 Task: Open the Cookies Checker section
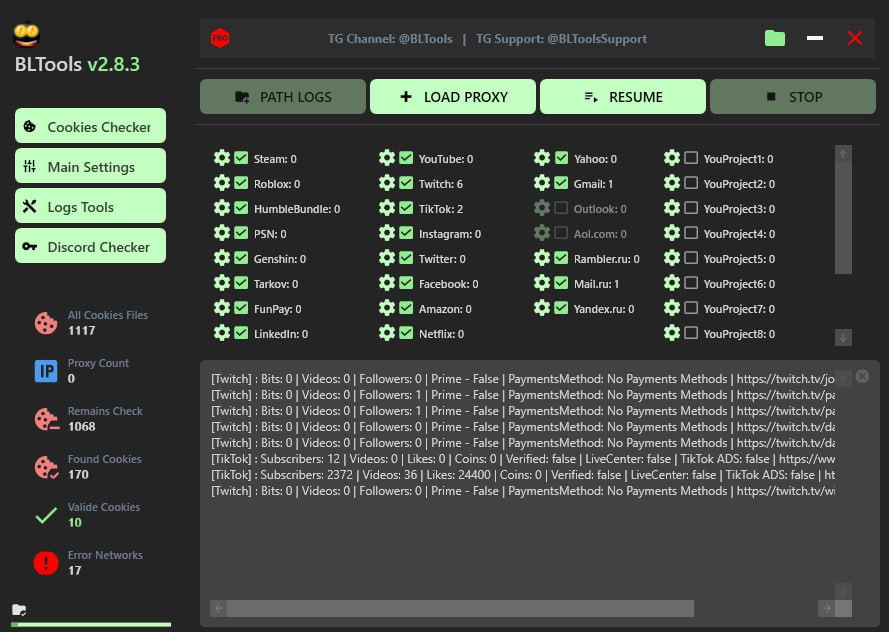[x=90, y=127]
